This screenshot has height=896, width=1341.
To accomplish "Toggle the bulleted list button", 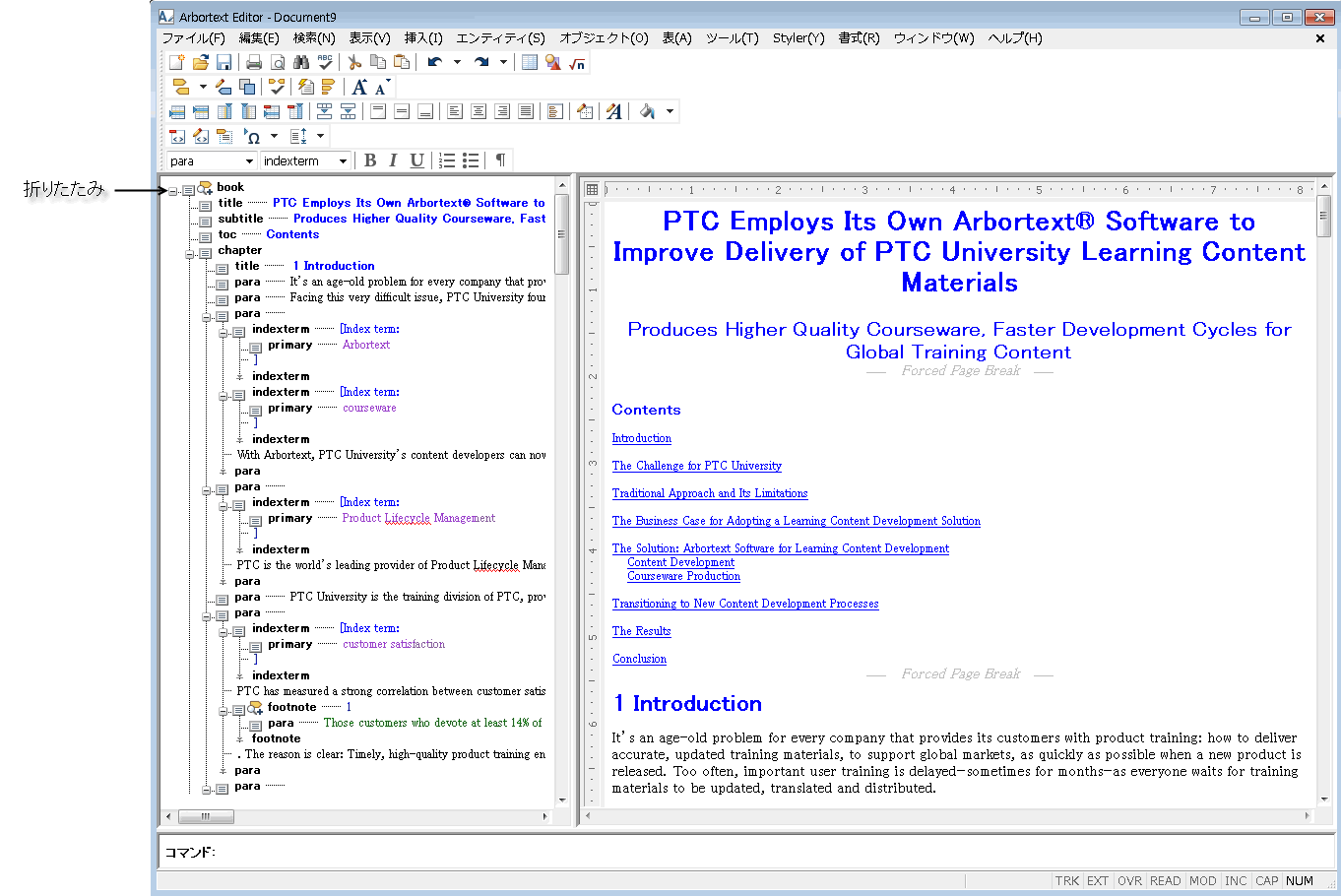I will click(x=471, y=160).
